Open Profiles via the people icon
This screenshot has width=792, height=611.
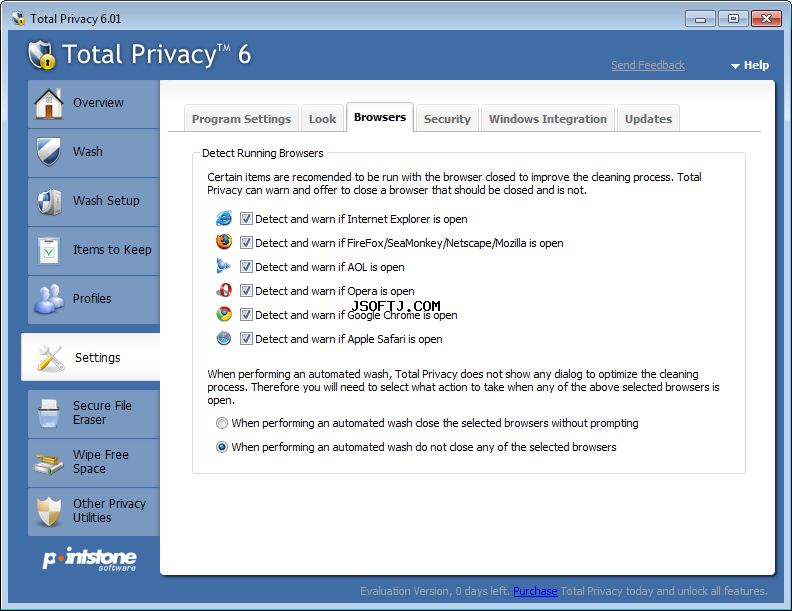(x=48, y=299)
